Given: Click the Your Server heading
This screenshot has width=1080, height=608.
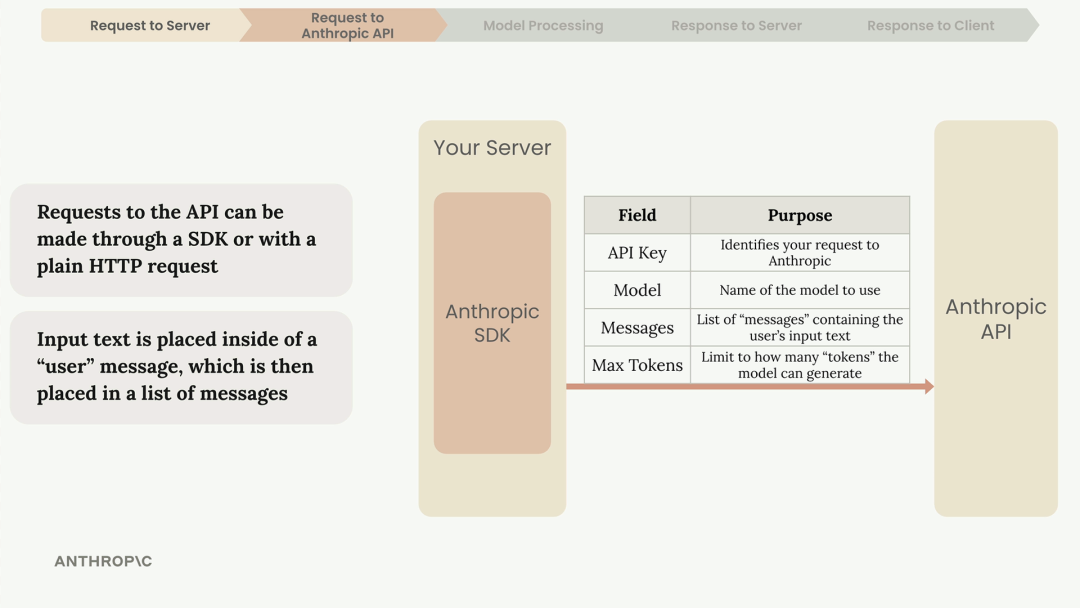Looking at the screenshot, I should click(x=492, y=148).
